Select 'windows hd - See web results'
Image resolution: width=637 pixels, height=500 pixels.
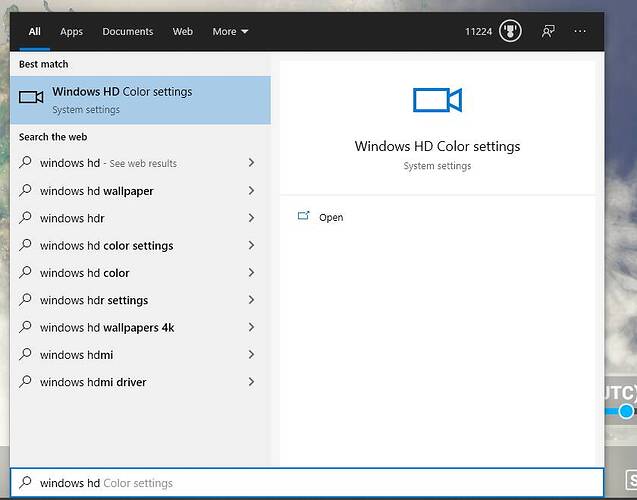point(141,162)
